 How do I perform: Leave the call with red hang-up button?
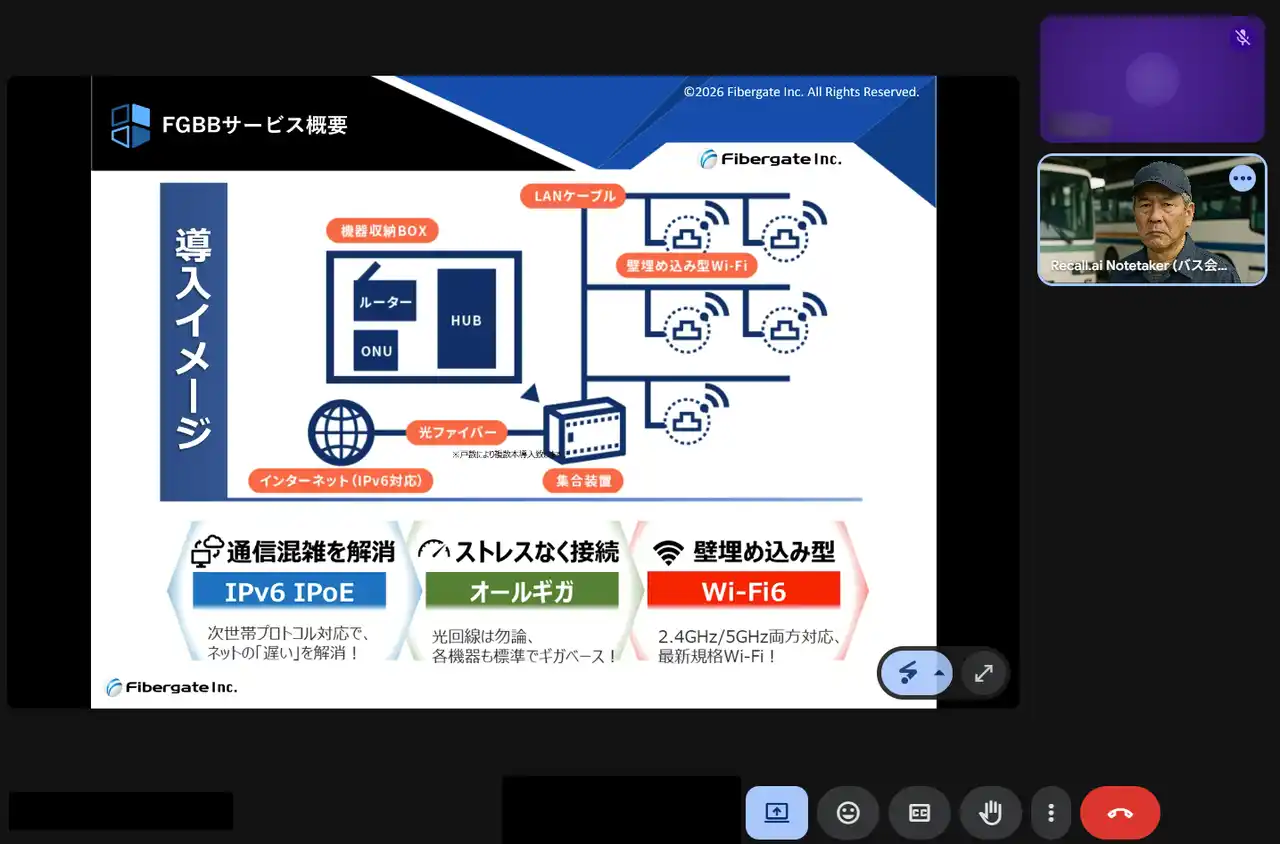tap(1120, 813)
